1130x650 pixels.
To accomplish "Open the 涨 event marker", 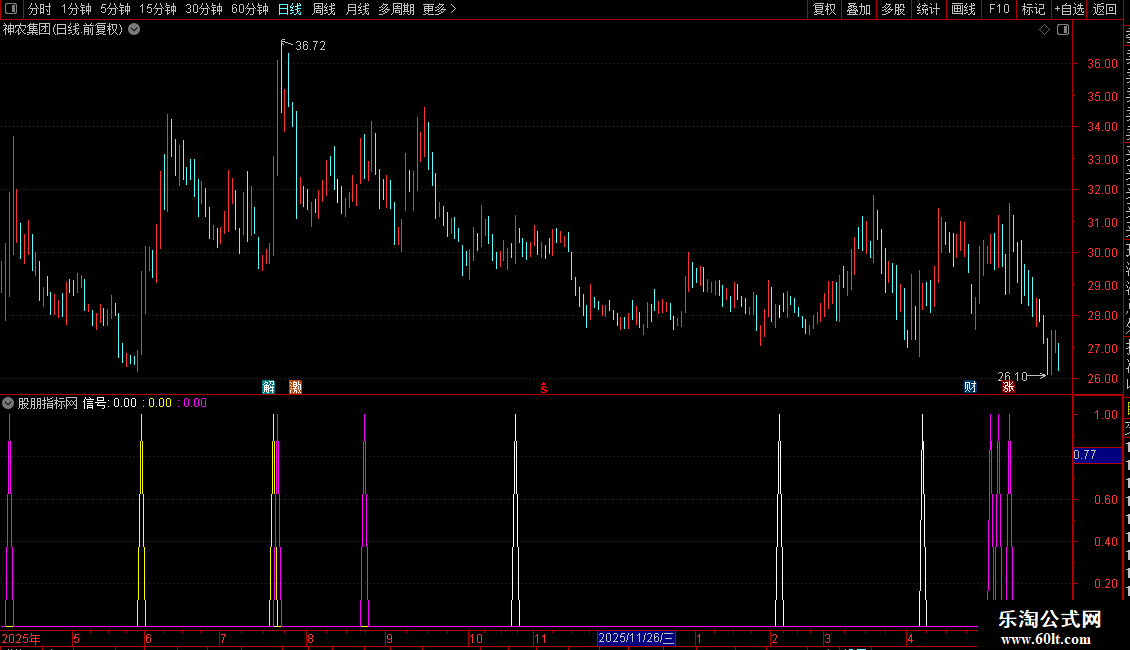I will pyautogui.click(x=1008, y=387).
